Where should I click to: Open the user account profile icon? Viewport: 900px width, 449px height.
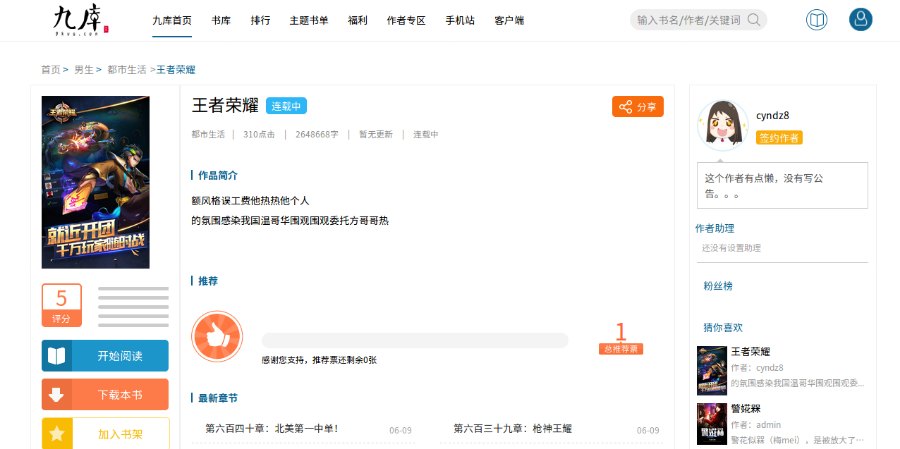(x=860, y=20)
